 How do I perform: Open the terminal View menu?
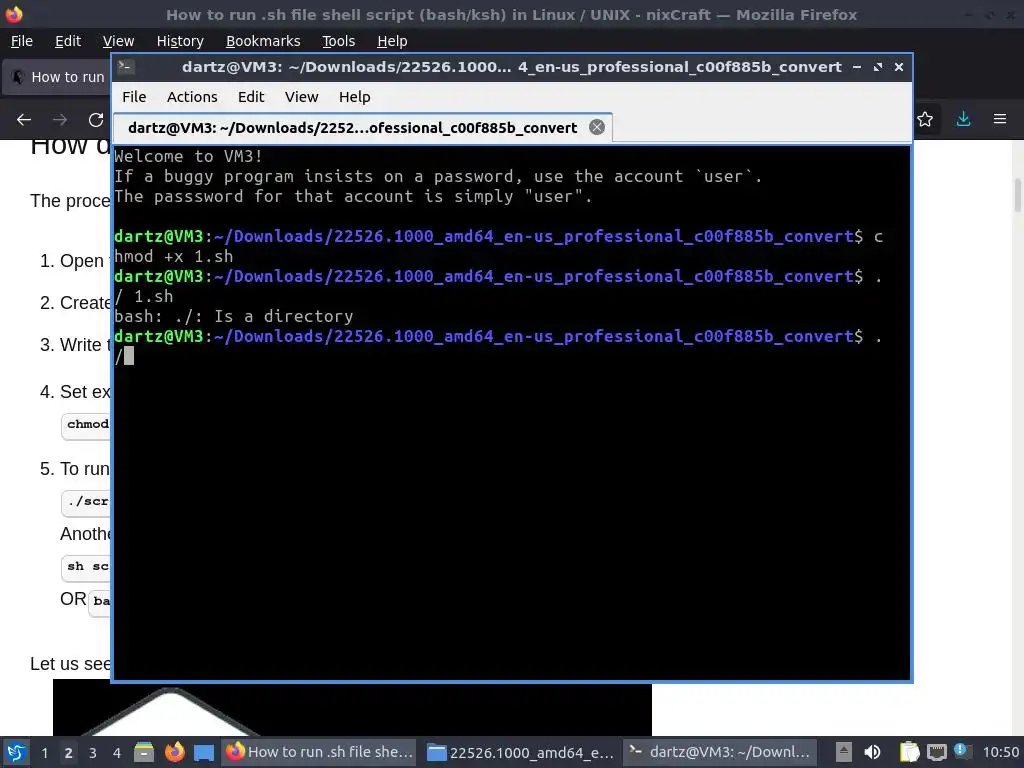(x=301, y=97)
